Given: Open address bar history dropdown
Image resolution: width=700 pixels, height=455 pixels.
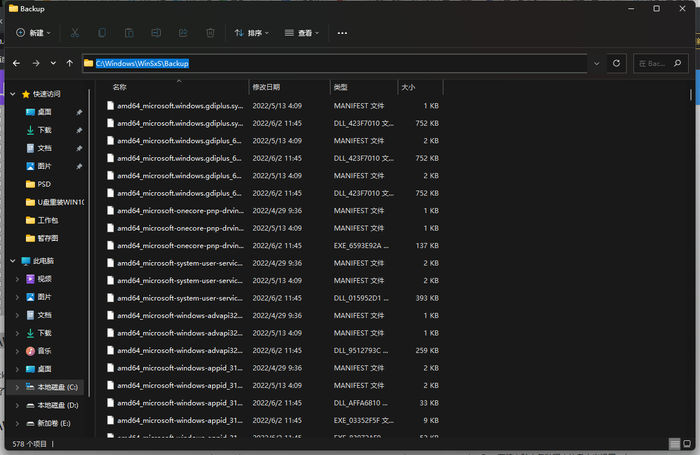Looking at the screenshot, I should click(596, 63).
